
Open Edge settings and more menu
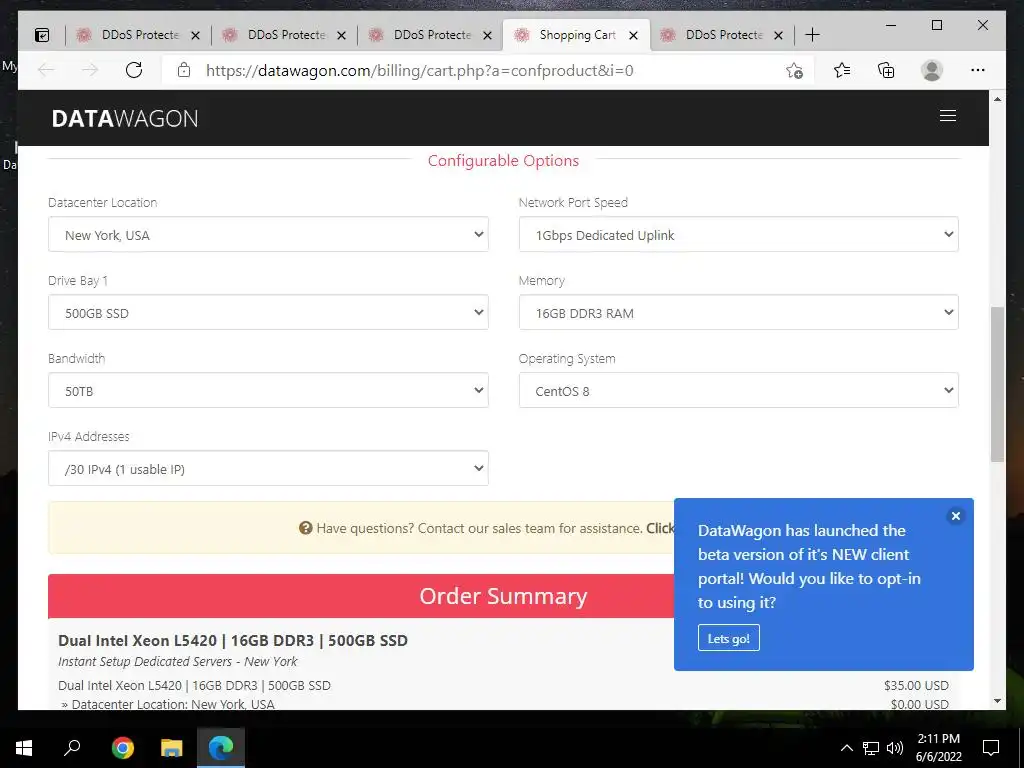coord(978,70)
